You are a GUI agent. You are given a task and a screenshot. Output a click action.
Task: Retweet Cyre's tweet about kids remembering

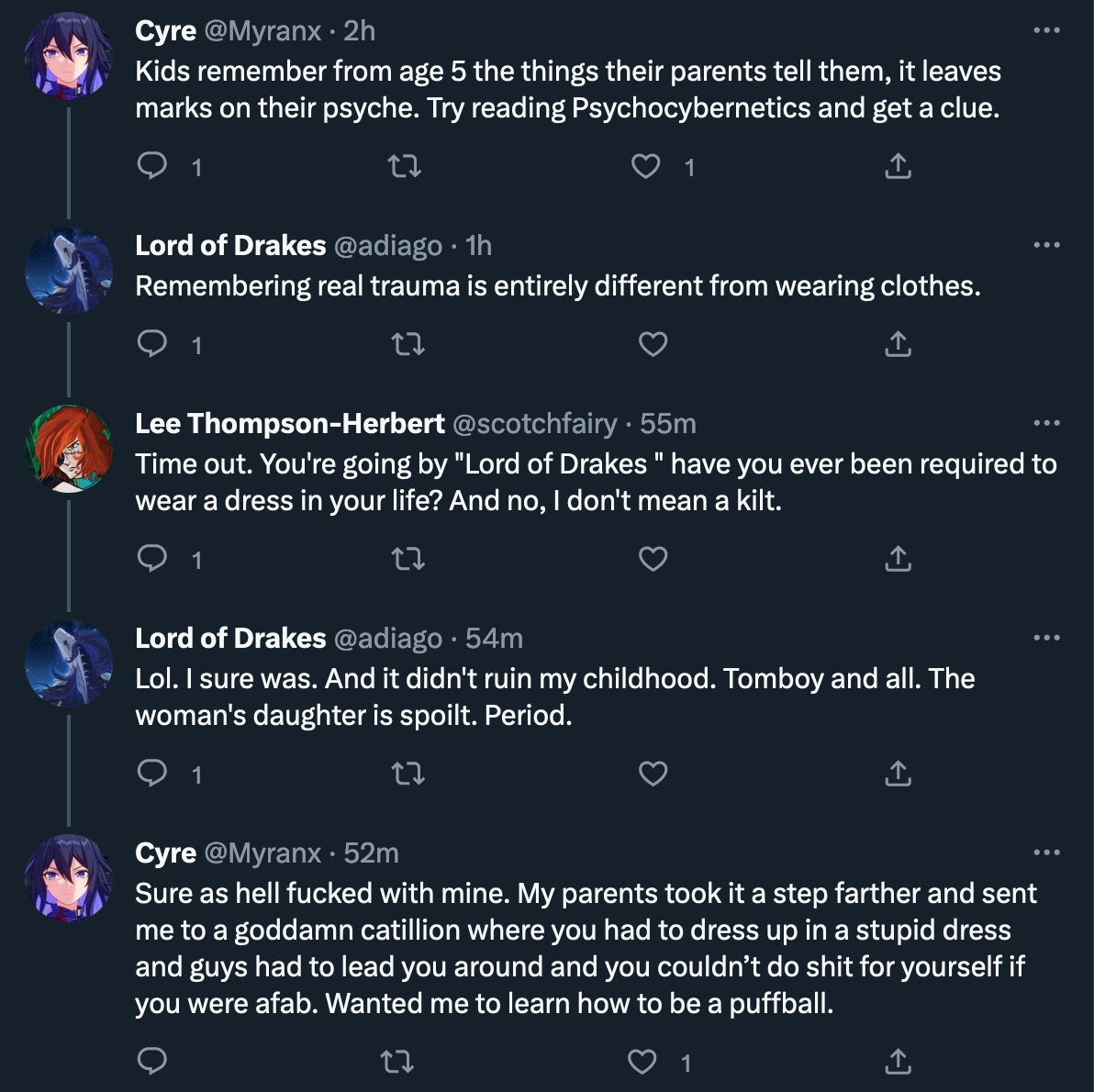pyautogui.click(x=405, y=166)
